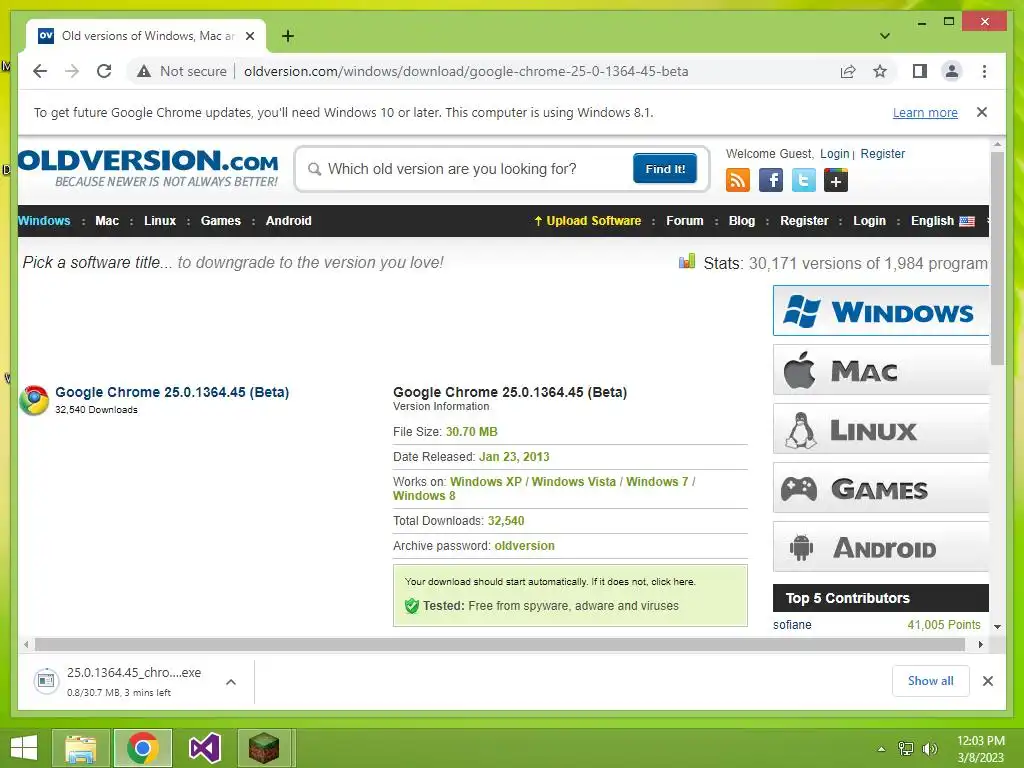Click Register link next to Welcome Guest
Viewport: 1024px width, 768px height.
tap(882, 153)
